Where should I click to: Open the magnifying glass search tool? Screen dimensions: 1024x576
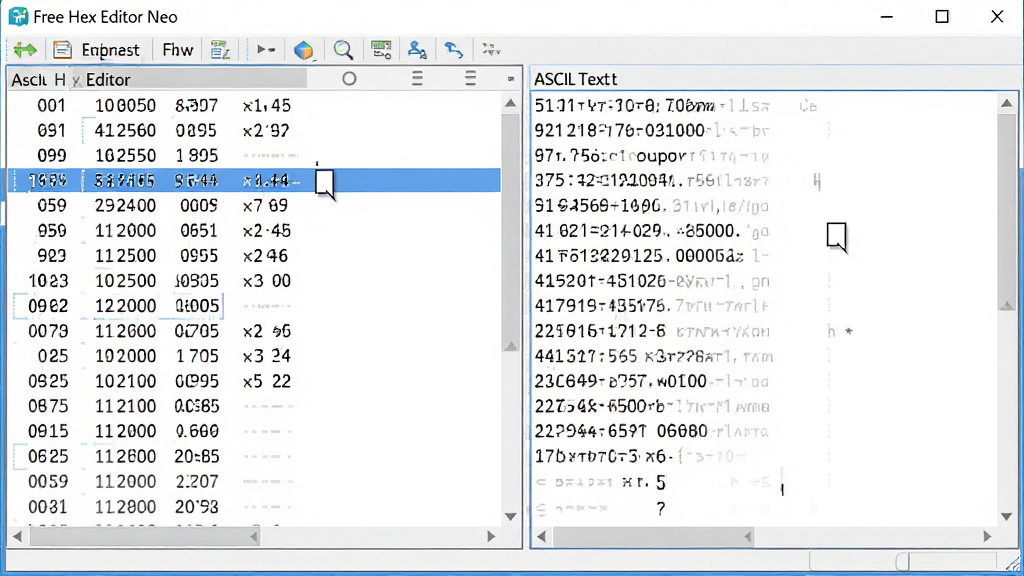coord(343,50)
